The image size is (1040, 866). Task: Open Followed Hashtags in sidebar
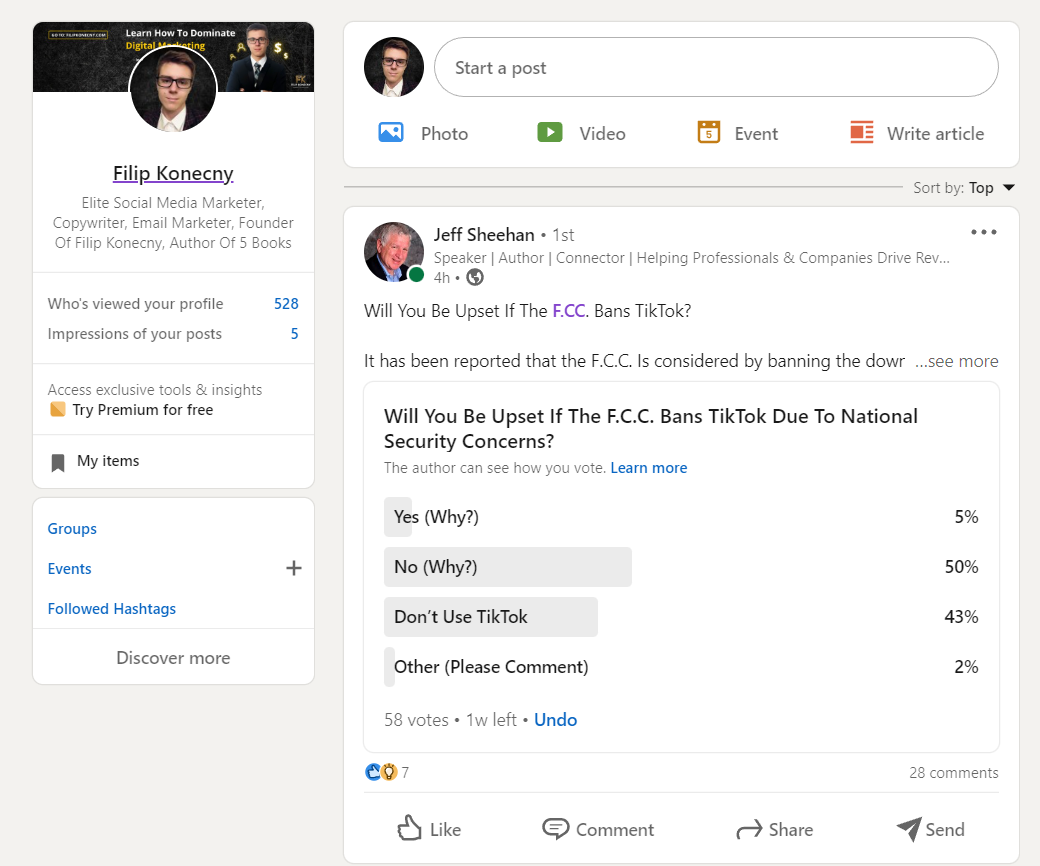[x=112, y=609]
